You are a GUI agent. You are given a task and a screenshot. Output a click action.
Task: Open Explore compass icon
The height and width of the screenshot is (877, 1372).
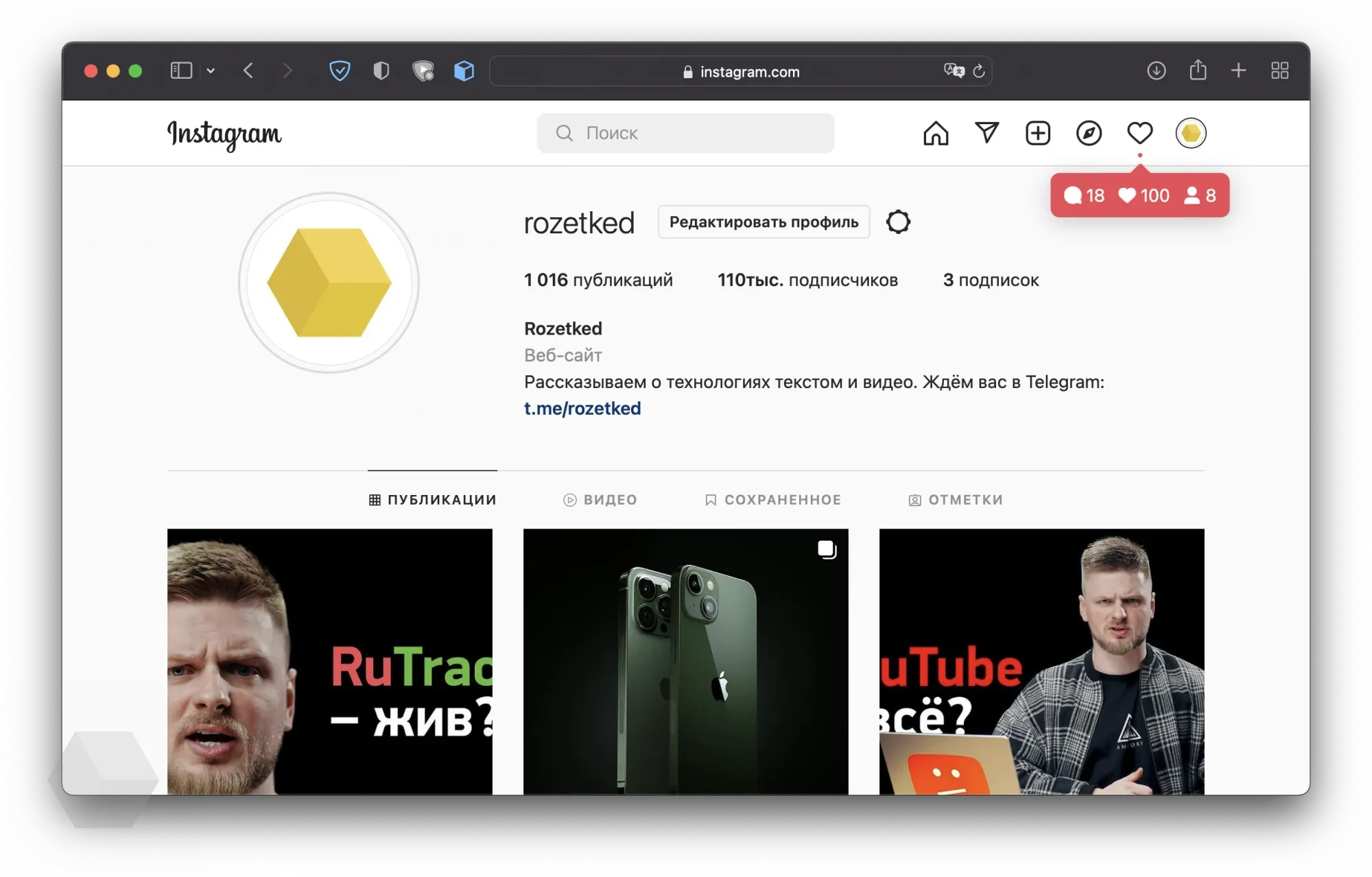[1089, 133]
